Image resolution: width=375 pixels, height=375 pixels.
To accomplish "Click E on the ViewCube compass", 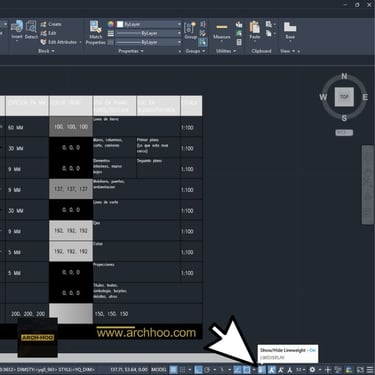I will [x=365, y=97].
